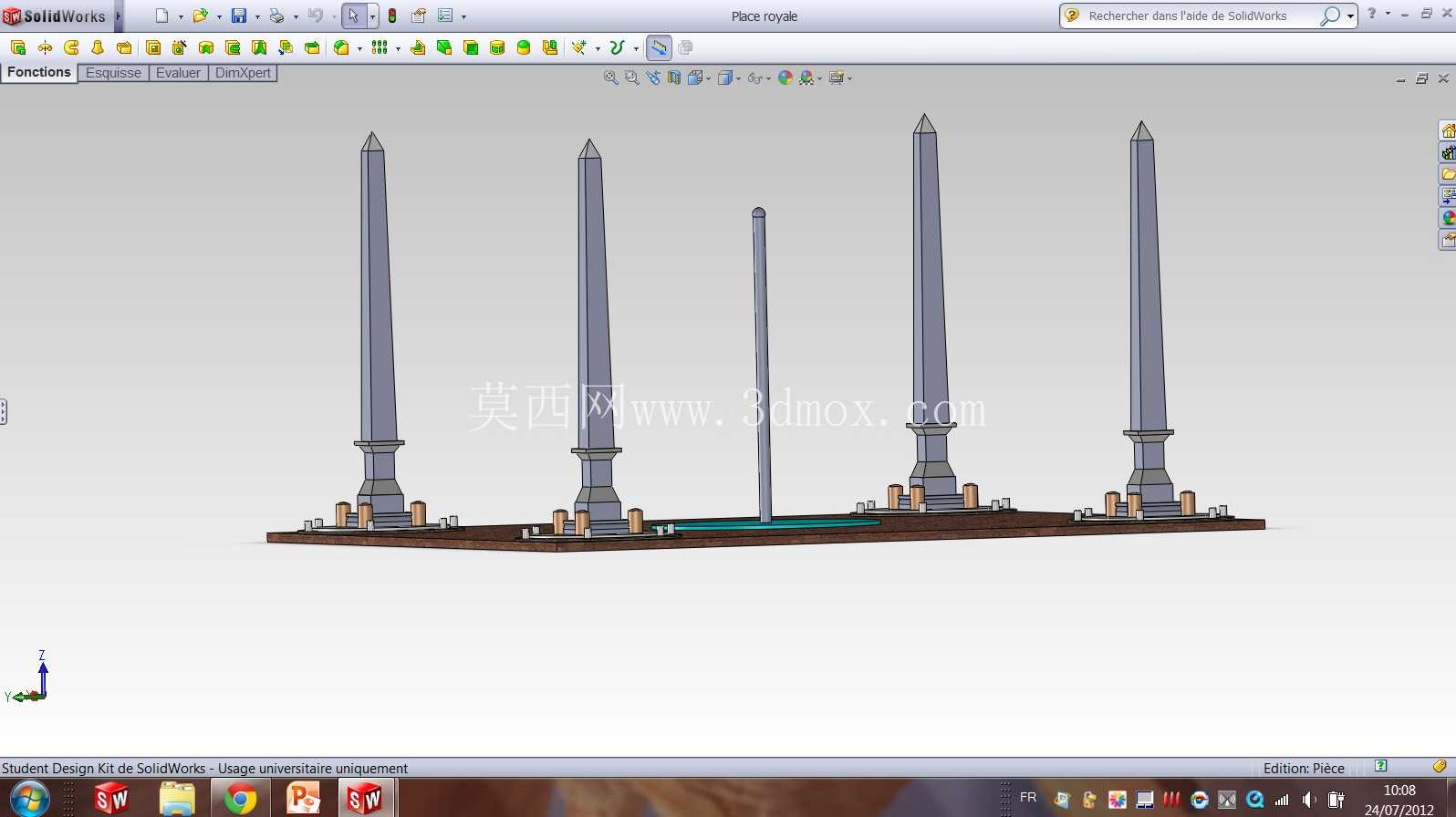Click the Print icon
The height and width of the screenshot is (817, 1456).
pos(276,16)
